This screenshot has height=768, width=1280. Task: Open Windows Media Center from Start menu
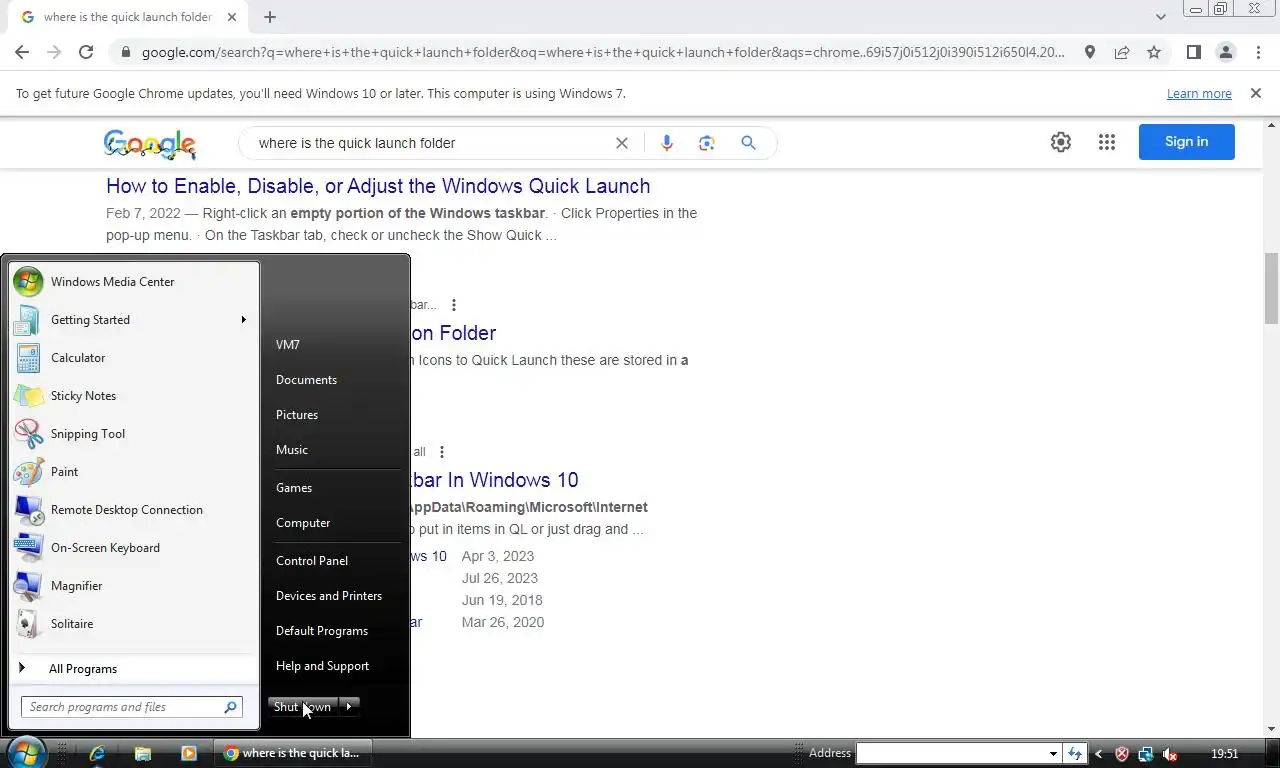coord(132,282)
